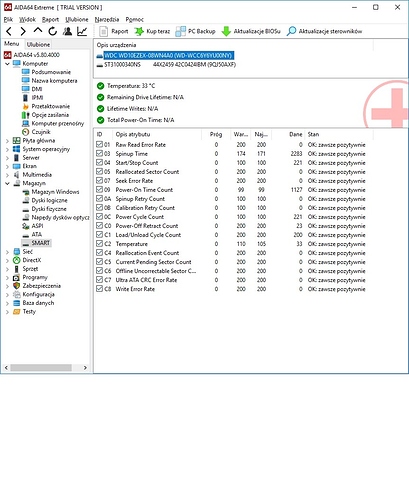The width and height of the screenshot is (409, 500).
Task: Open the user management icon in toolbar
Action: coord(67,31)
